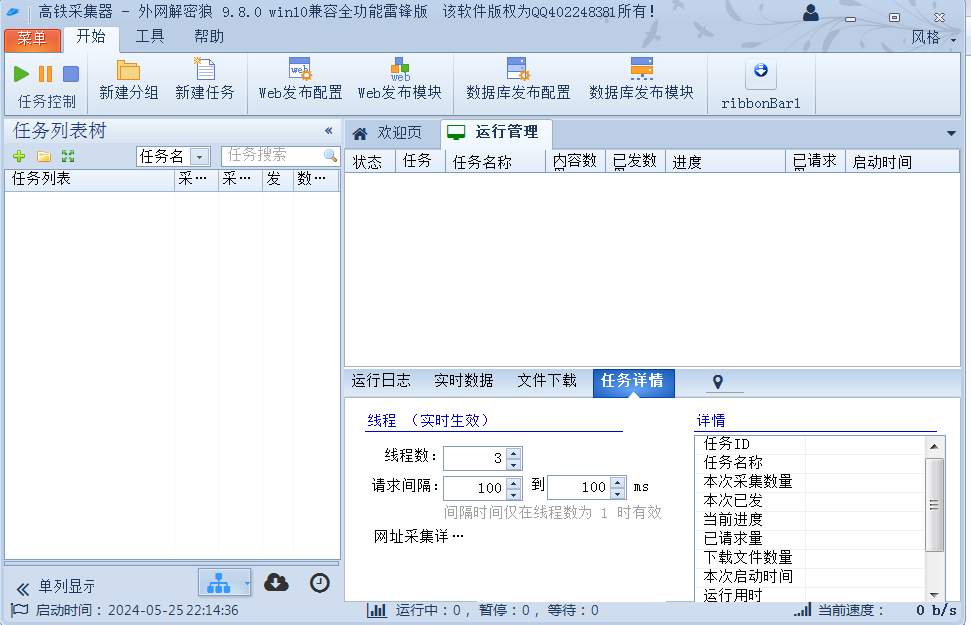The width and height of the screenshot is (971, 625).
Task: Click the clock schedule icon at bottom left
Action: click(320, 583)
